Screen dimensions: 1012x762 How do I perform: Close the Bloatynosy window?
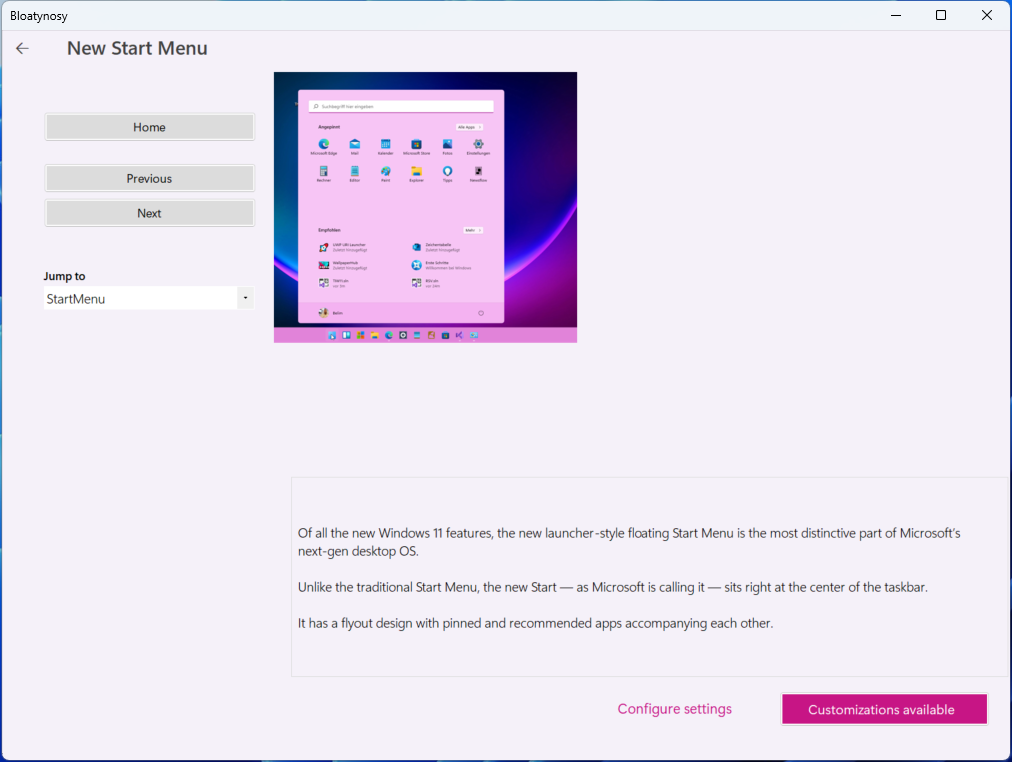[x=987, y=15]
